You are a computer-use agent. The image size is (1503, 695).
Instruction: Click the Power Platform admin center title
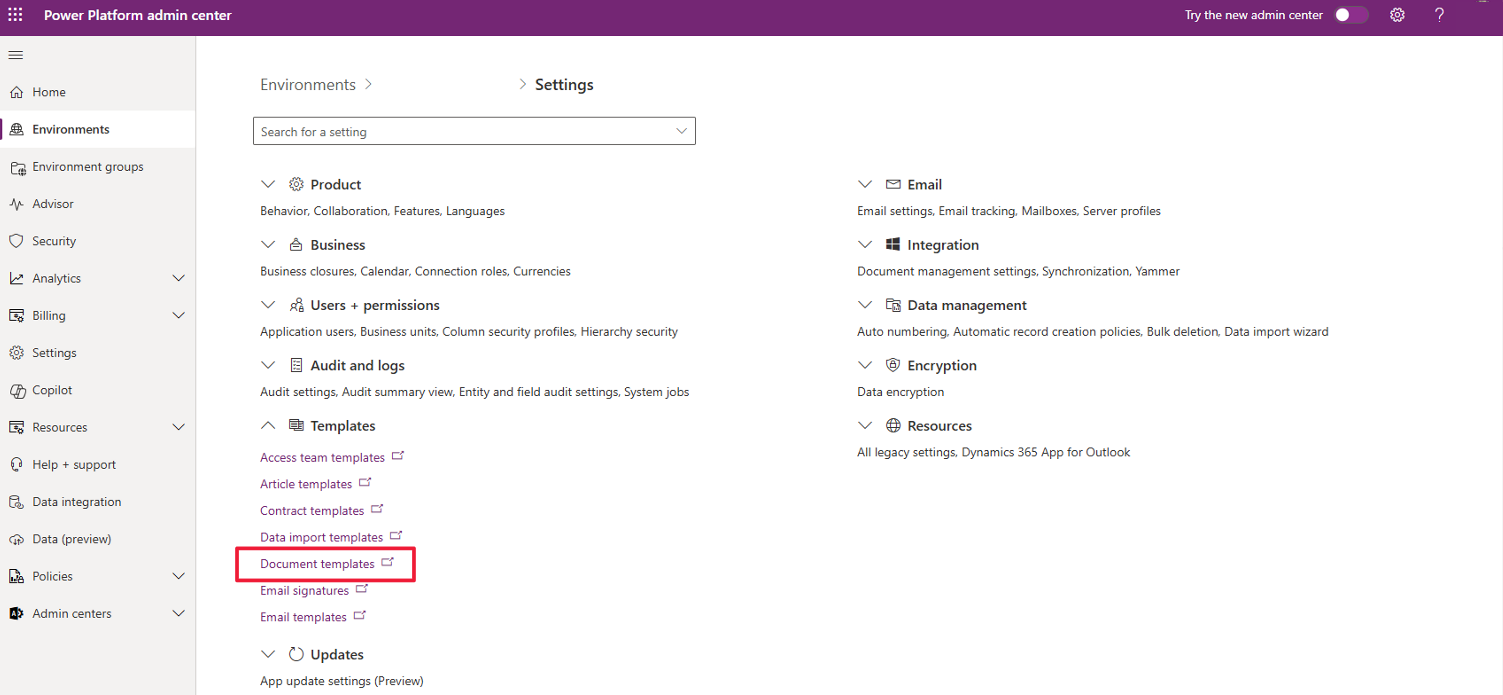(138, 15)
